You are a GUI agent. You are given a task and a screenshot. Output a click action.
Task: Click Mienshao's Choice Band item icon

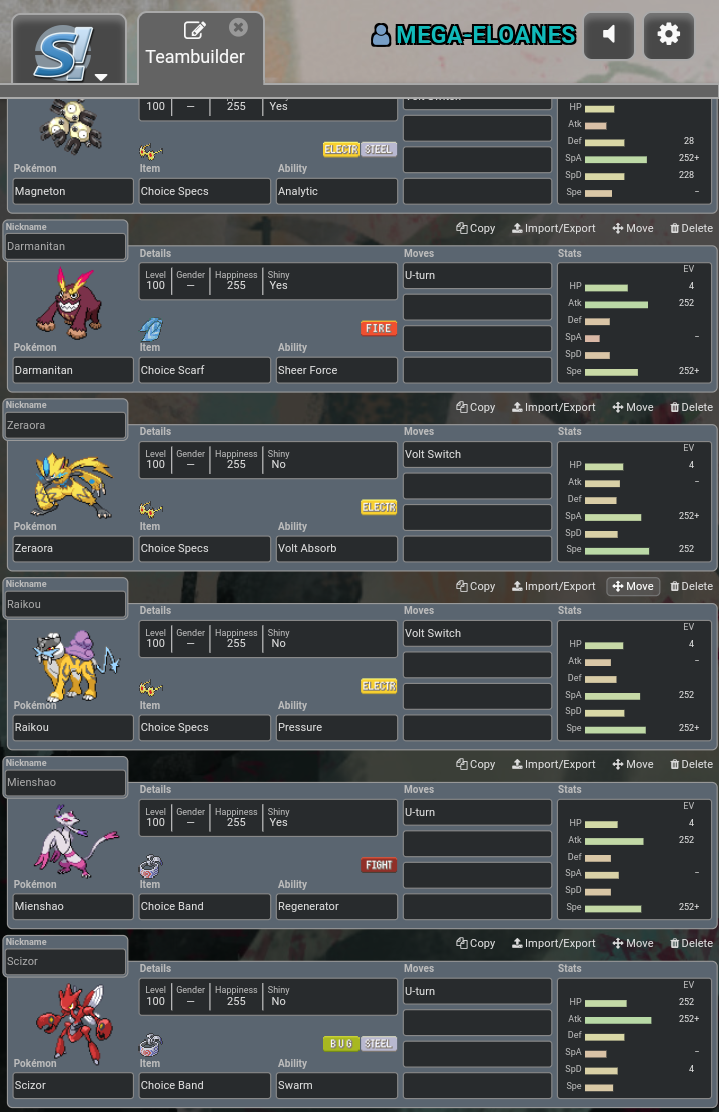click(151, 866)
